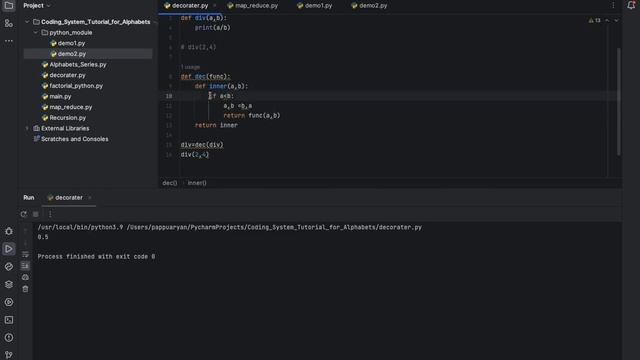The width and height of the screenshot is (640, 360).
Task: Clear Run console with trash icon
Action: click(25, 289)
